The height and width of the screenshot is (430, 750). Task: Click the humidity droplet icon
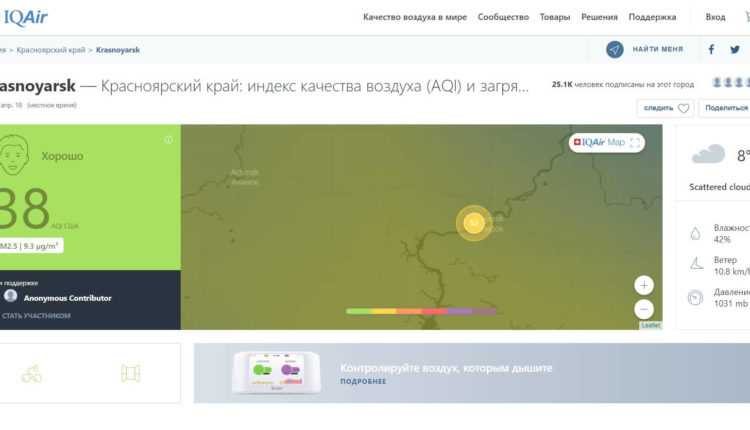[695, 233]
